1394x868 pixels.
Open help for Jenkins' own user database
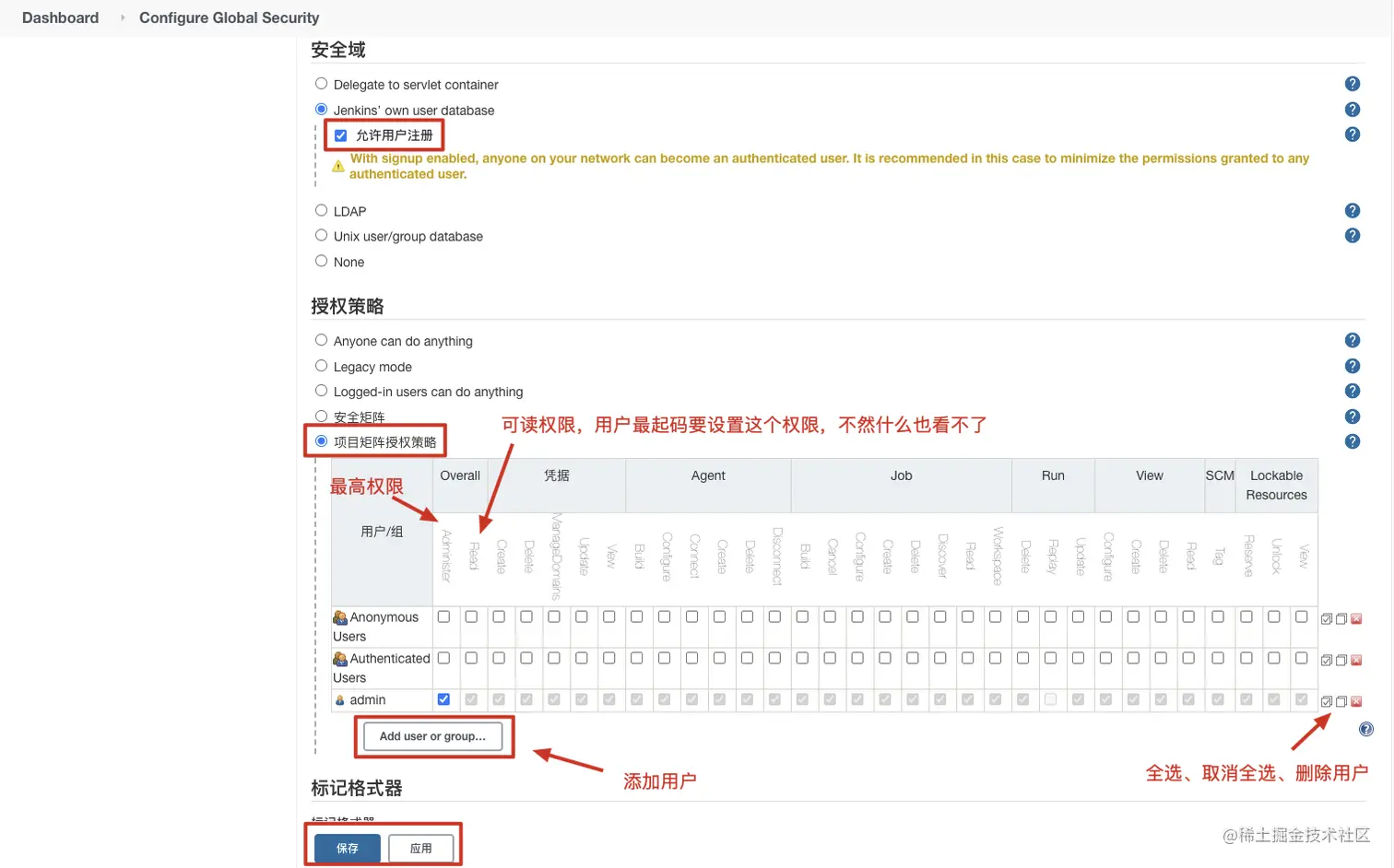pyautogui.click(x=1353, y=110)
